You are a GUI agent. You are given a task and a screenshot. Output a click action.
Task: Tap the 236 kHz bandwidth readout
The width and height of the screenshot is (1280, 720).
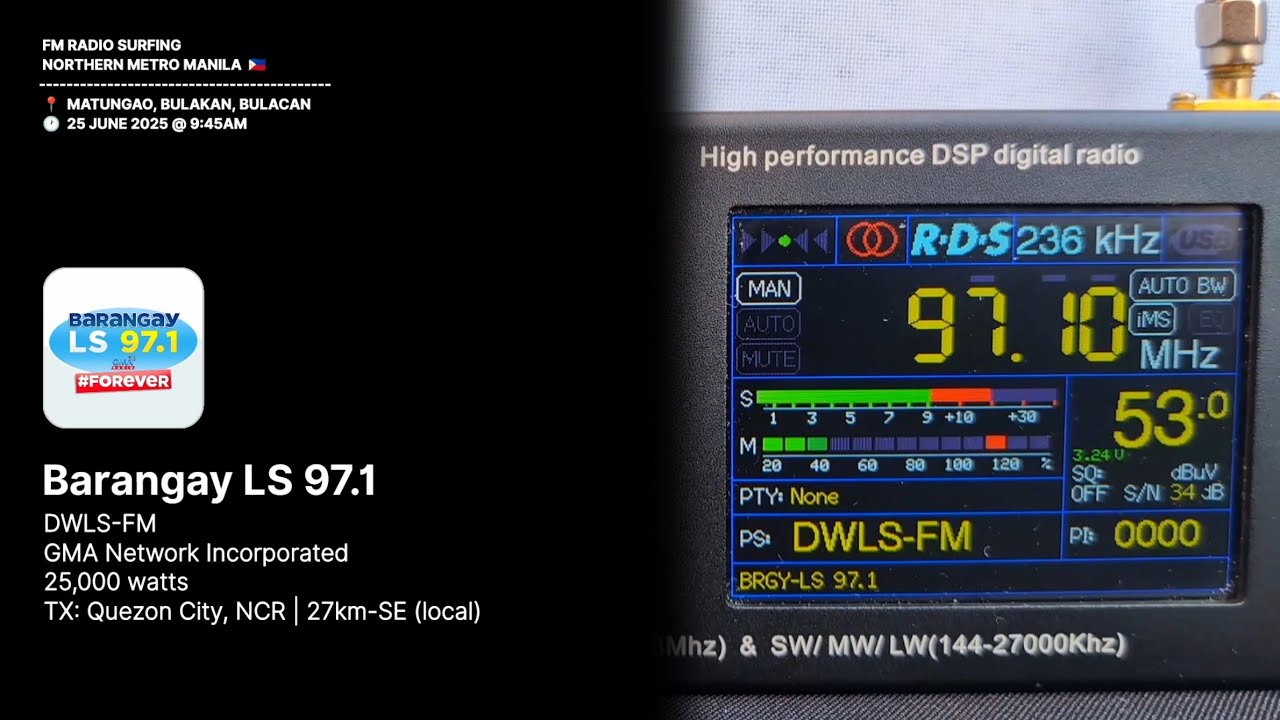(x=1088, y=241)
